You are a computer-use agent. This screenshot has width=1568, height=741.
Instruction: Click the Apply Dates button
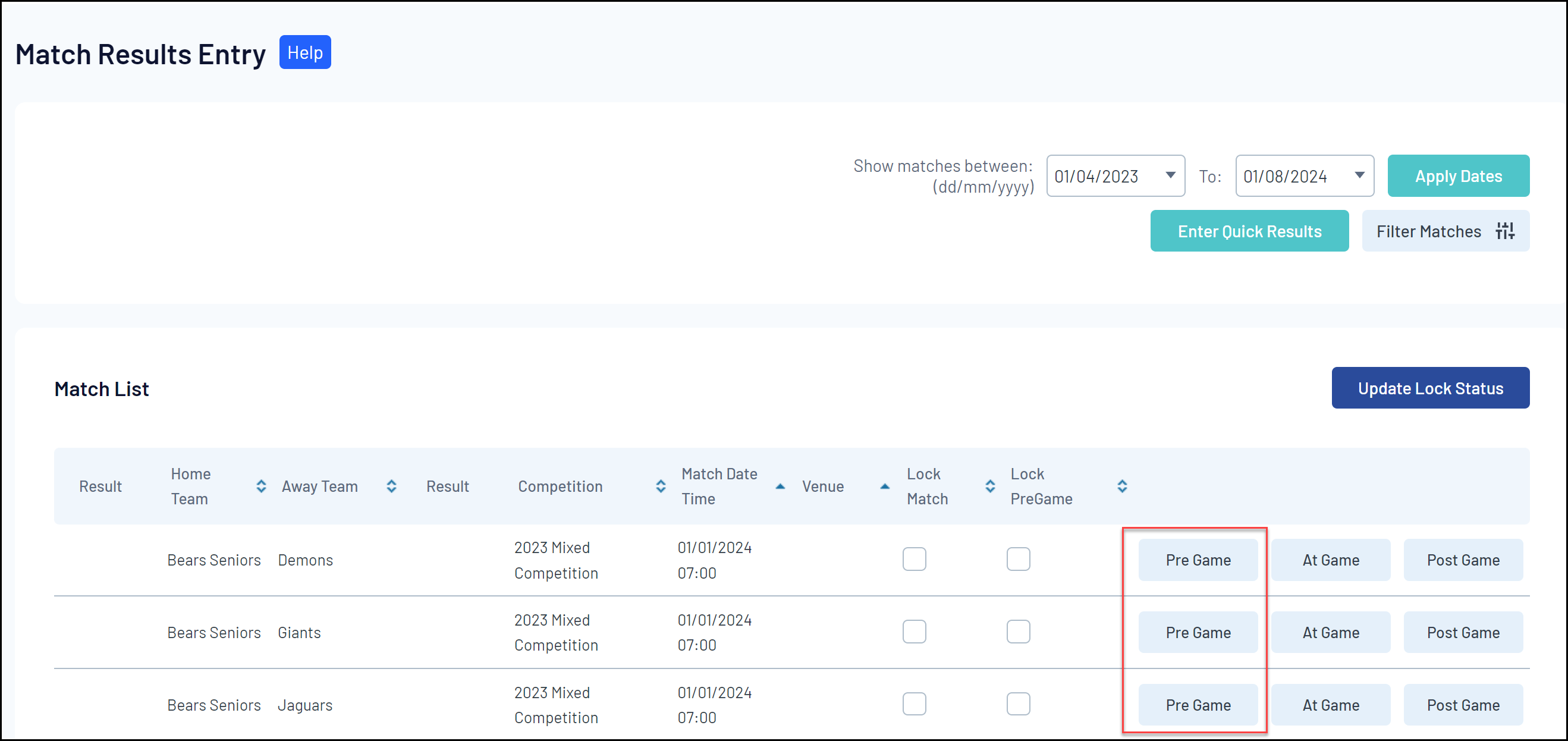coord(1458,176)
